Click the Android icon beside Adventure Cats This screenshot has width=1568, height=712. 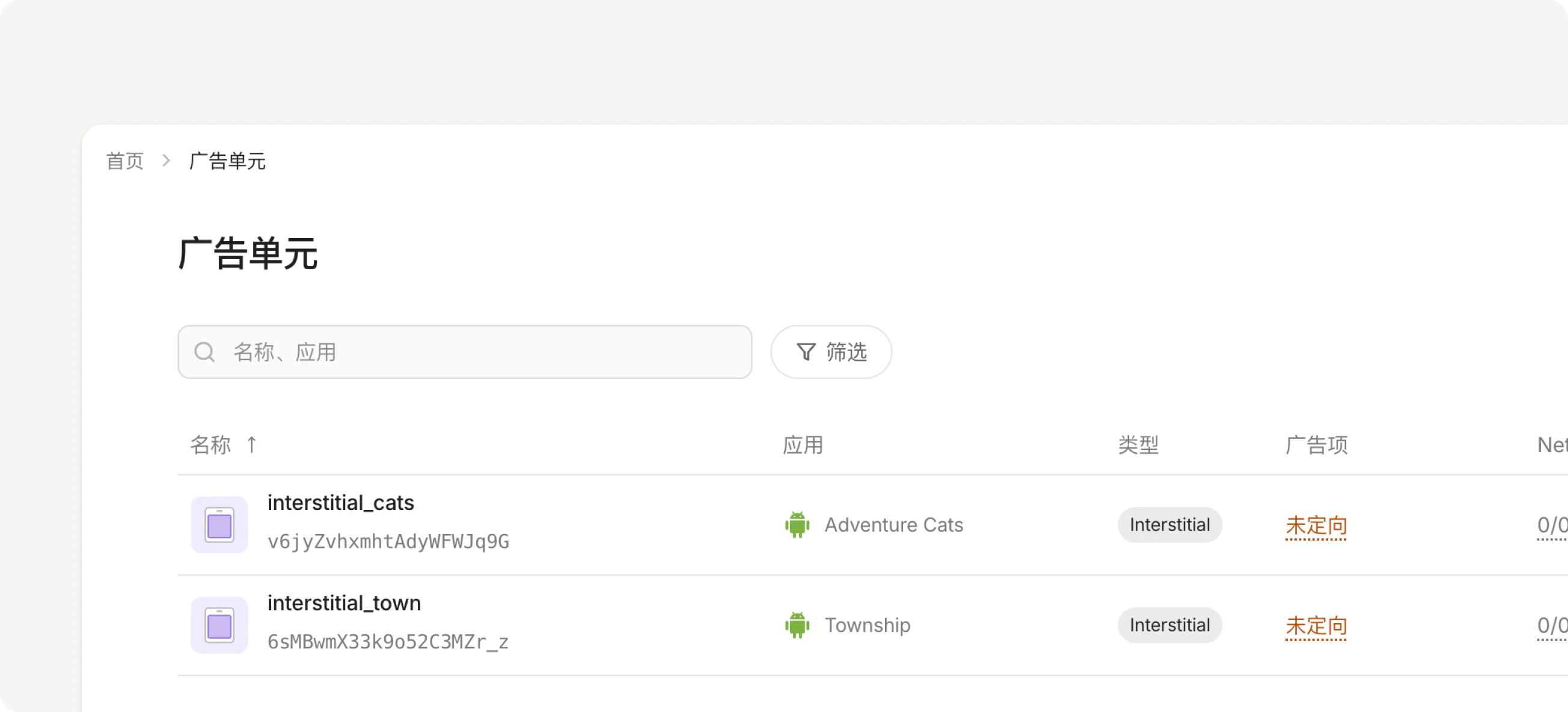(797, 524)
